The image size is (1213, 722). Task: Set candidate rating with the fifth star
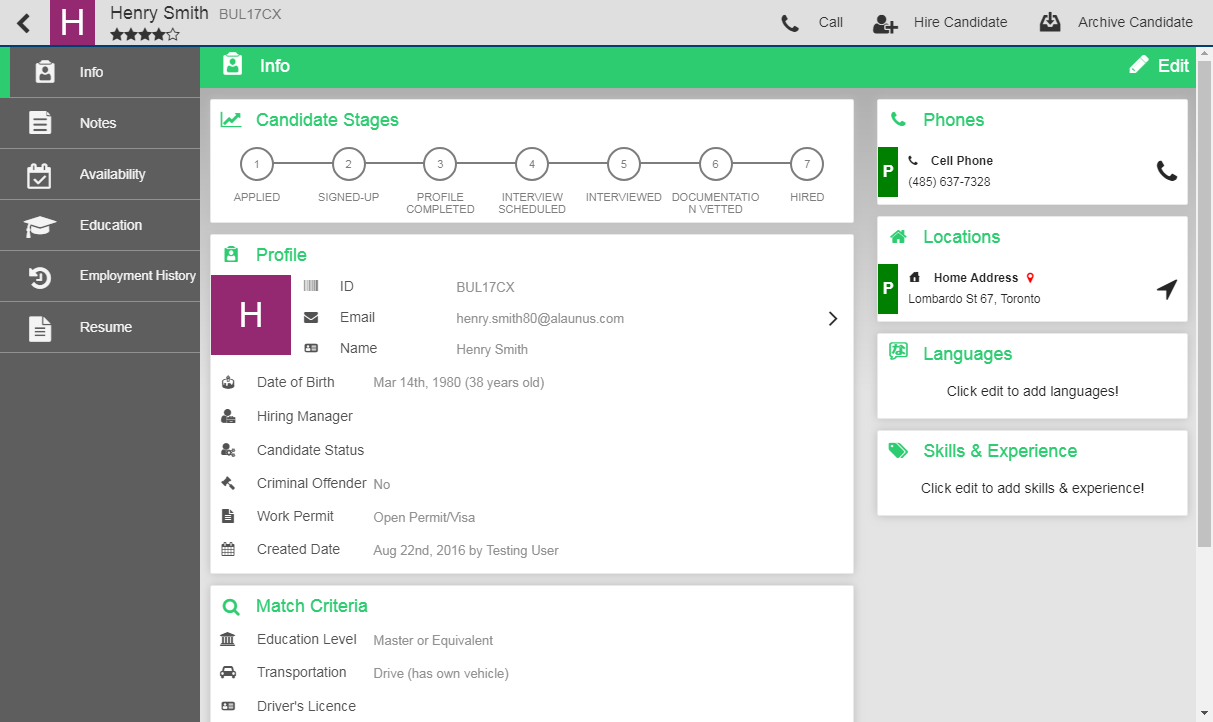coord(173,34)
